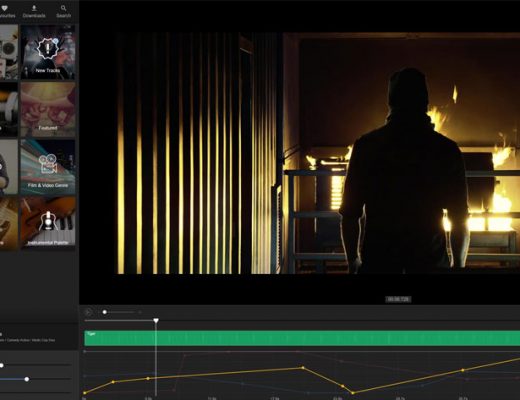Select the yellow keyframe at the peak before the dip
This screenshot has height=400, width=520.
303,368
